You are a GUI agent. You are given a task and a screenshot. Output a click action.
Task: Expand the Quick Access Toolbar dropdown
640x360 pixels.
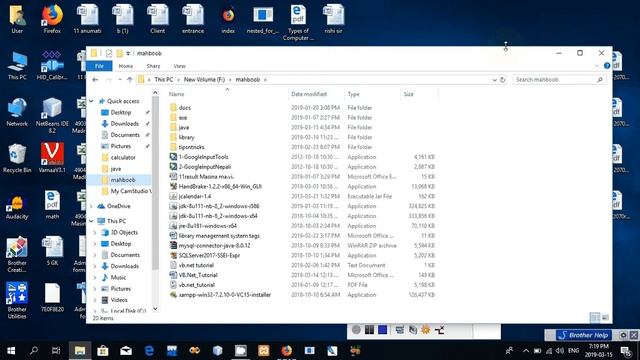pos(128,53)
